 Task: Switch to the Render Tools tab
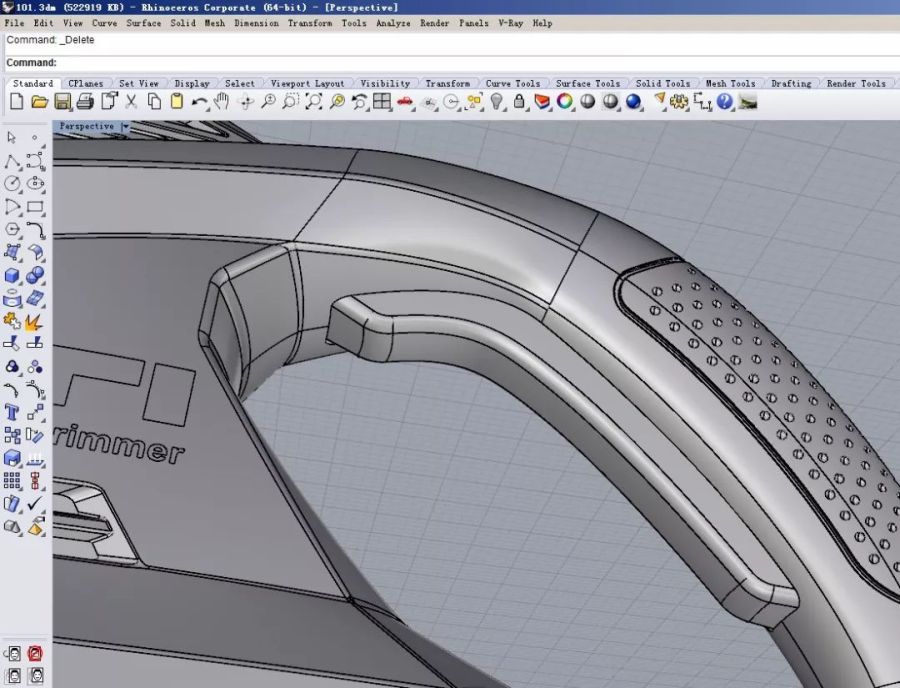coord(856,84)
